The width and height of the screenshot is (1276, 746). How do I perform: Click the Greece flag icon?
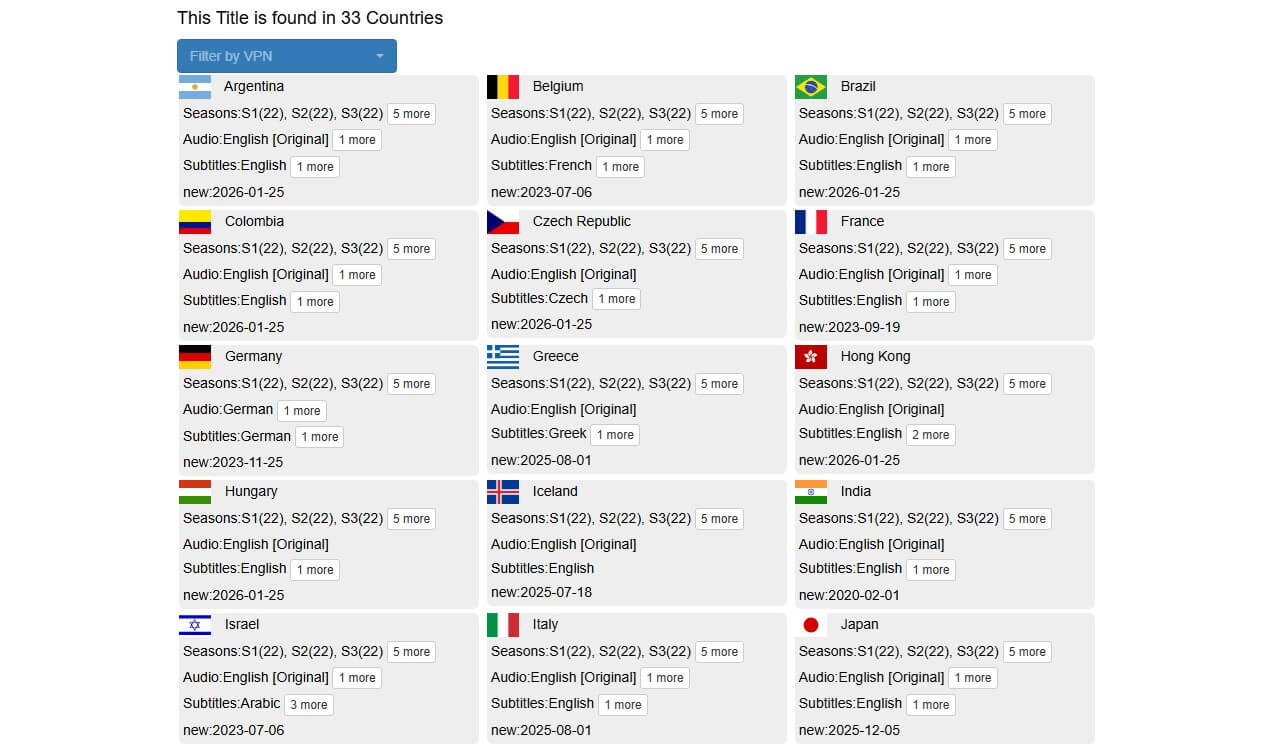pos(503,357)
